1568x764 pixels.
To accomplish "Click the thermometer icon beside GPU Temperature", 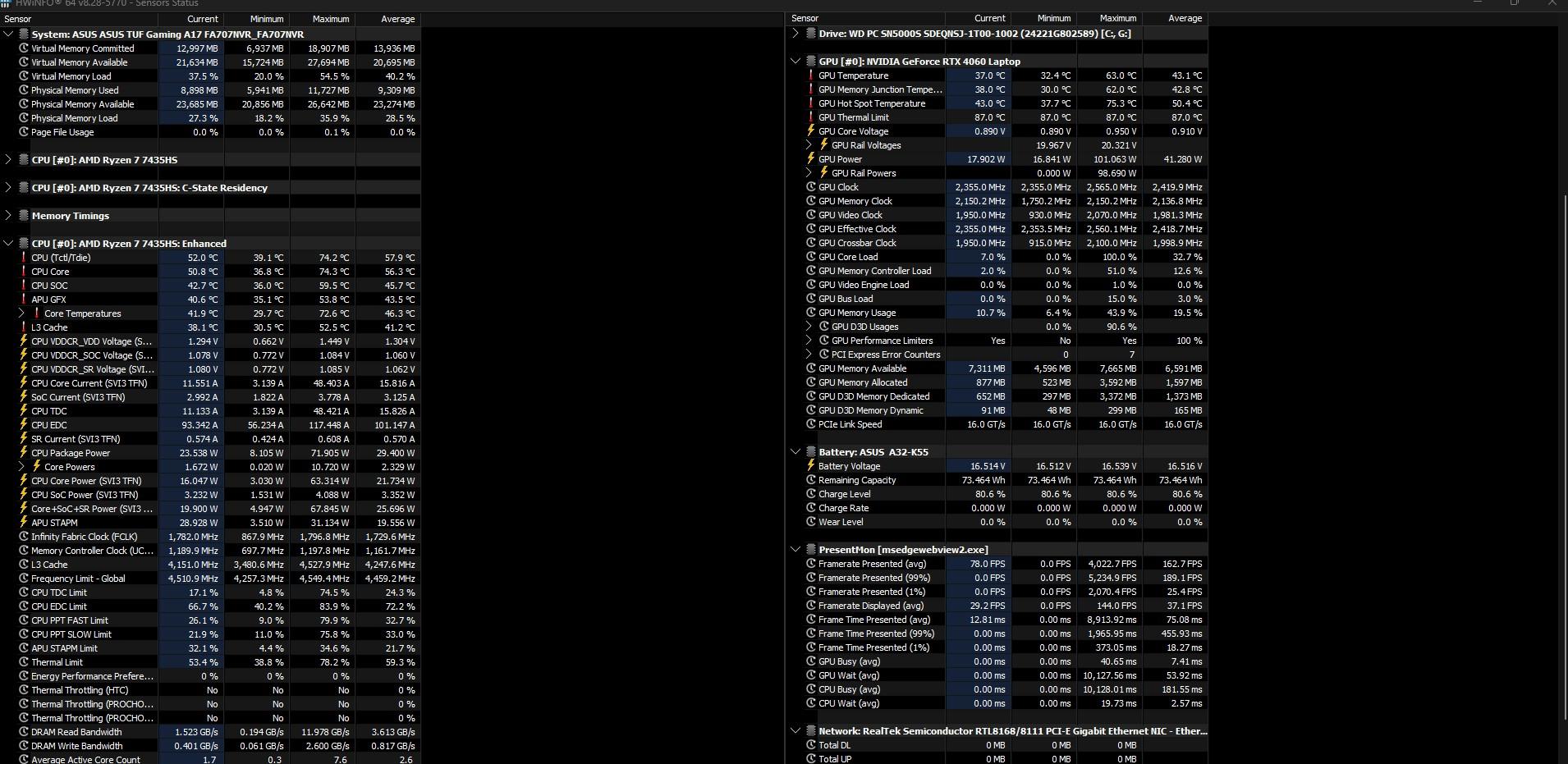I will (811, 75).
